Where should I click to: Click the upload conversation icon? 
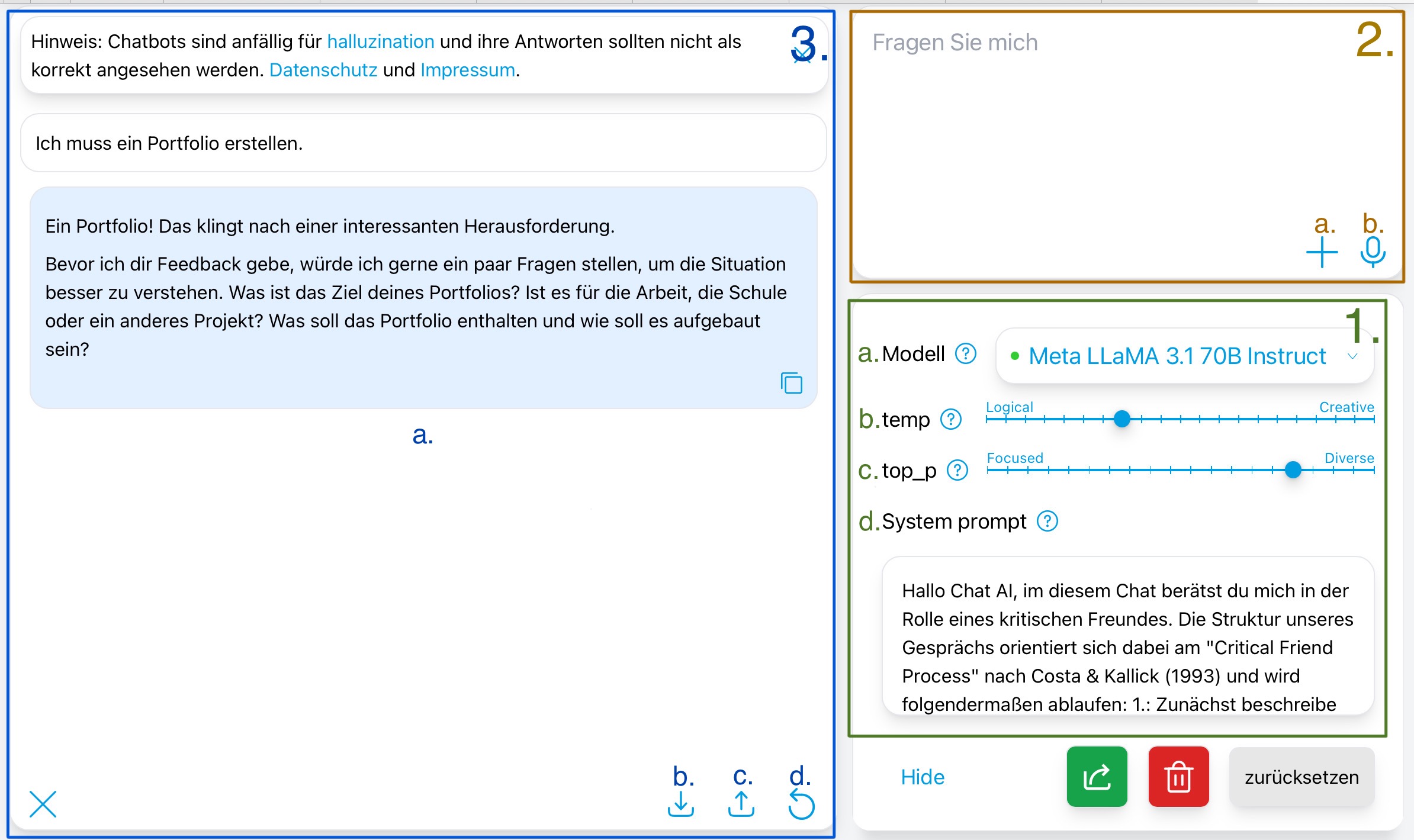tap(741, 804)
